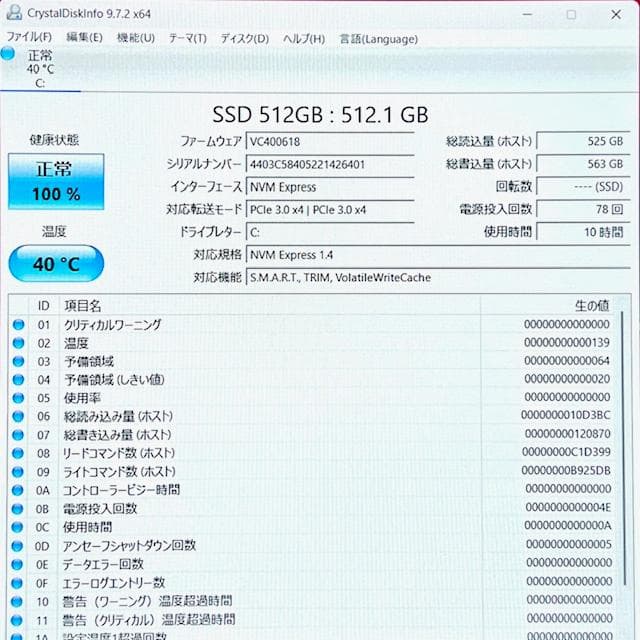Screen dimensions: 640x640
Task: Click the interface field NVM Express
Action: tap(330, 187)
